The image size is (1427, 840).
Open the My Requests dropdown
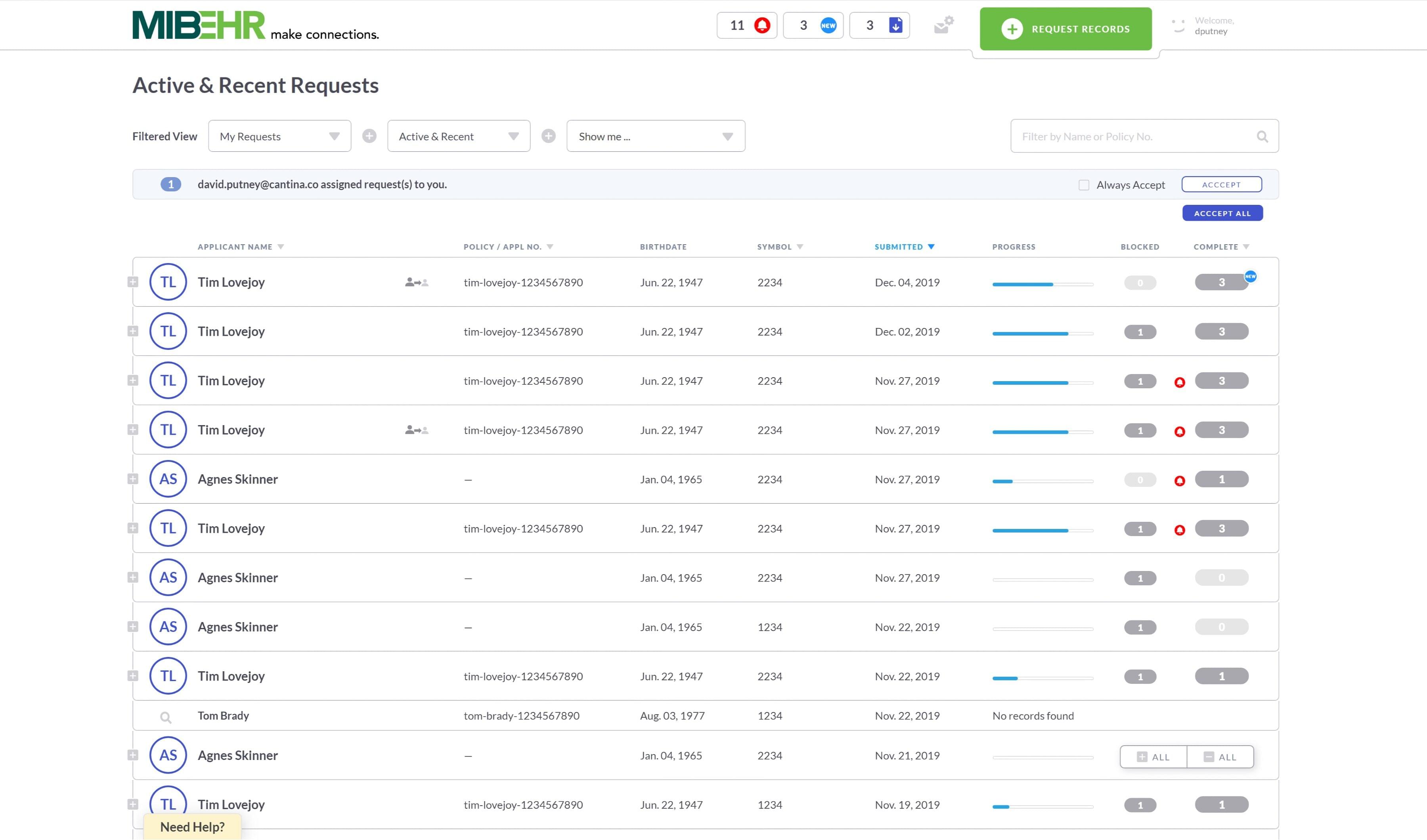pos(279,136)
